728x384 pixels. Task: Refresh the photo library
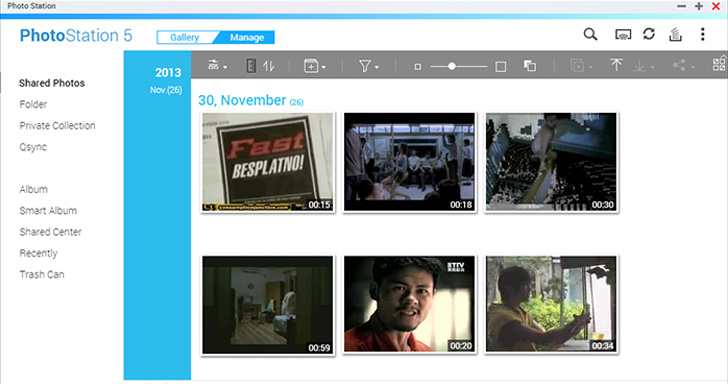649,34
